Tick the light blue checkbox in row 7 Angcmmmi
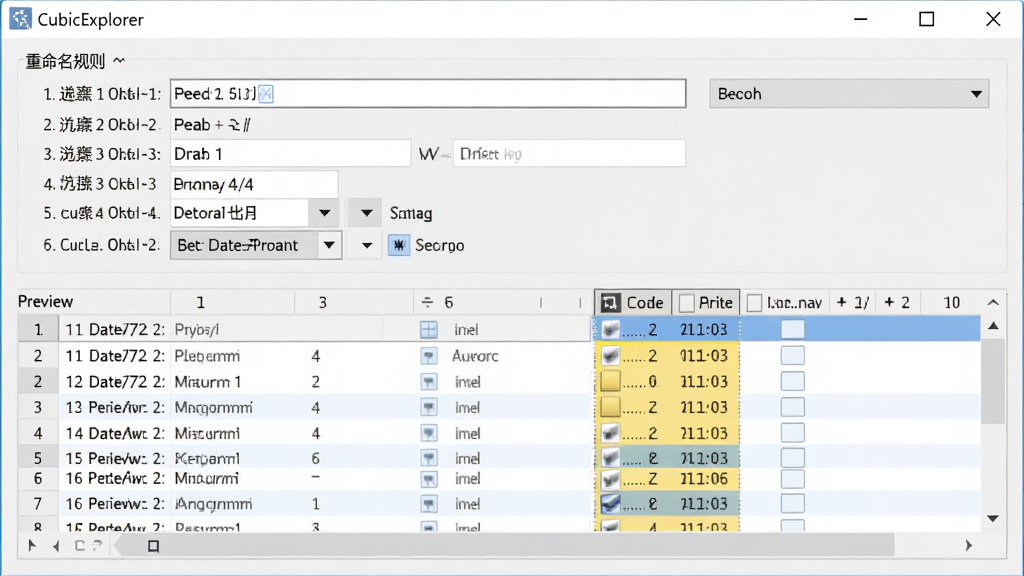The height and width of the screenshot is (576, 1024). coord(792,504)
